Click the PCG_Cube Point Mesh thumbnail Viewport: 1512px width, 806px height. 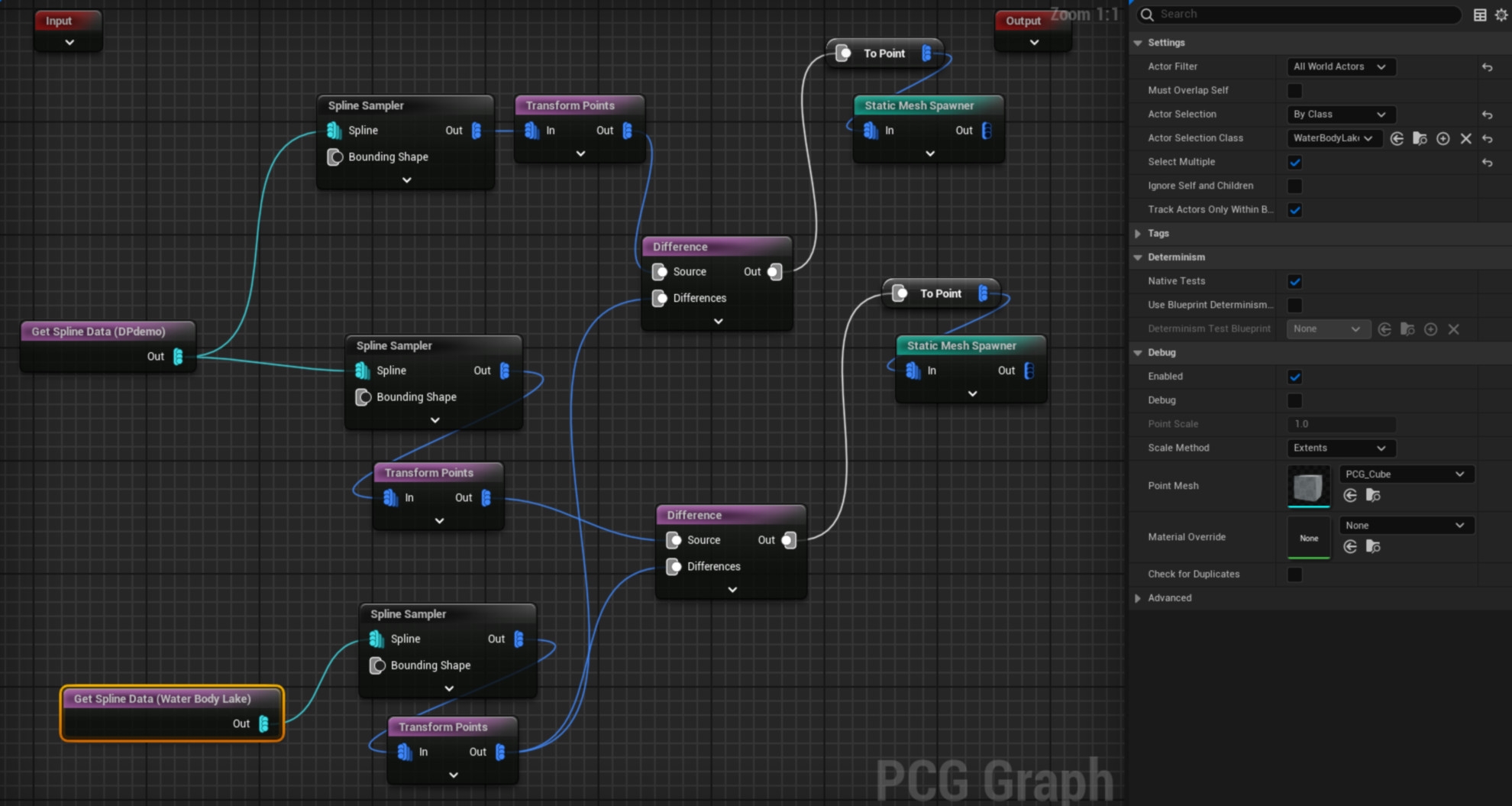(1308, 486)
